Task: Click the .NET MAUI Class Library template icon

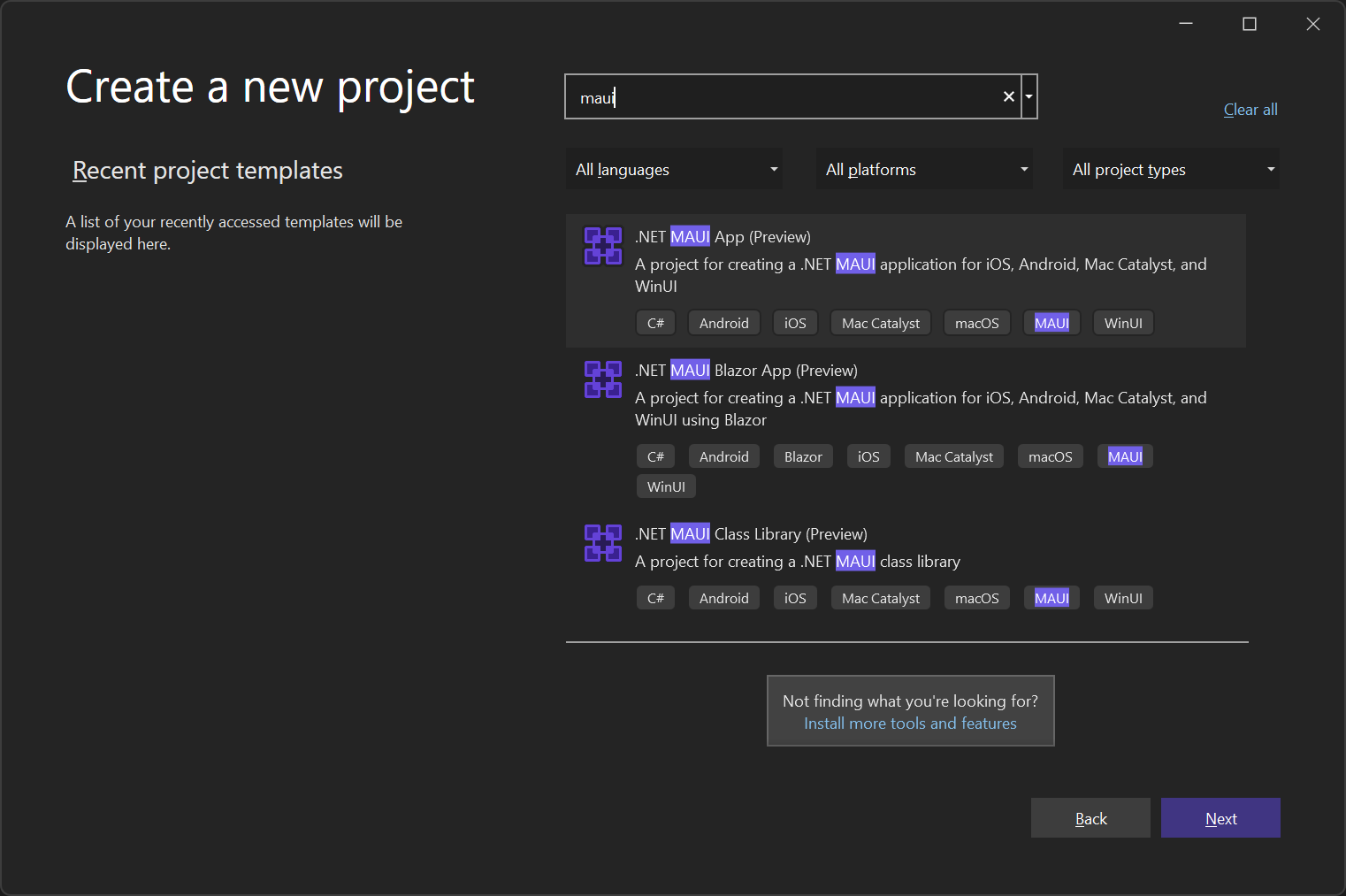Action: tap(602, 543)
